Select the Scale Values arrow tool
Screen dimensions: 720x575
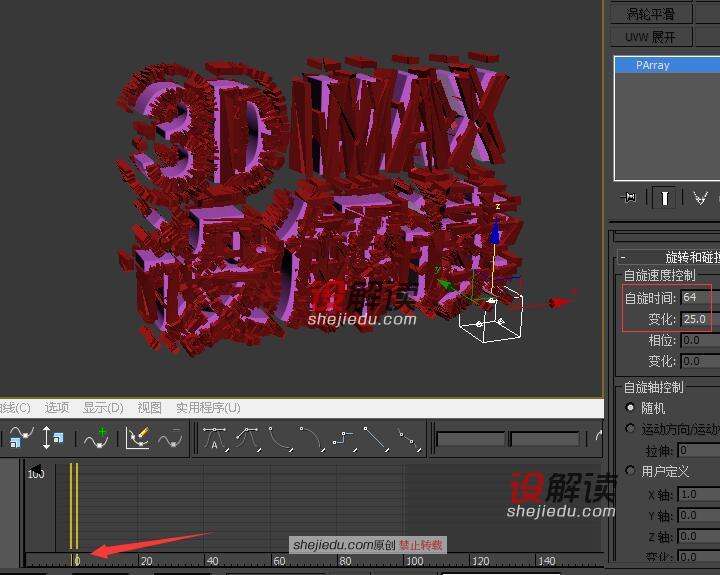pyautogui.click(x=52, y=437)
